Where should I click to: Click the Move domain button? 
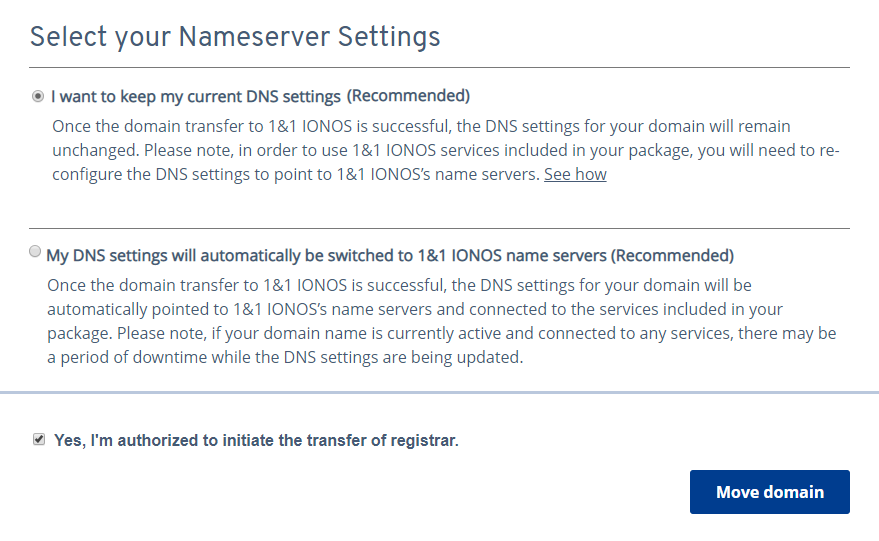pos(769,492)
